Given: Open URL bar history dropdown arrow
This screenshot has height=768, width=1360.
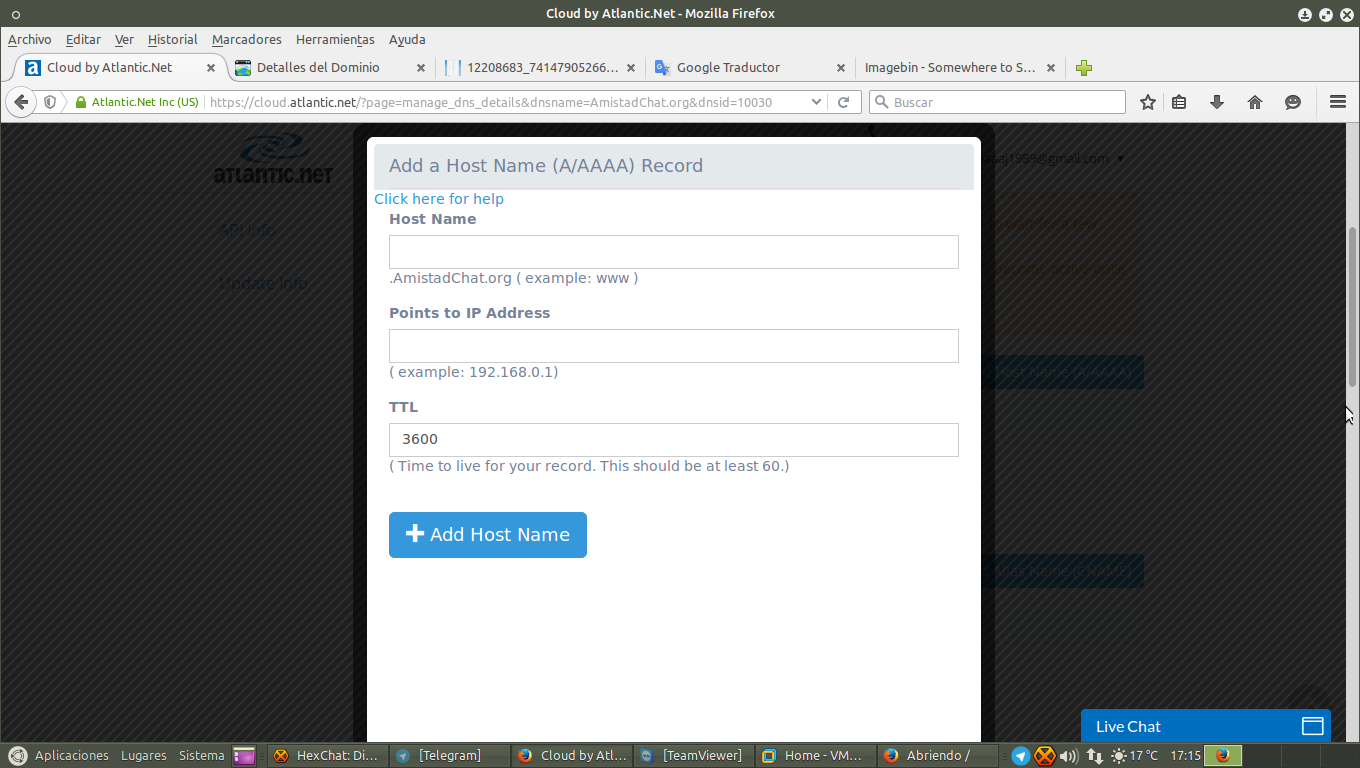Looking at the screenshot, I should coord(816,102).
